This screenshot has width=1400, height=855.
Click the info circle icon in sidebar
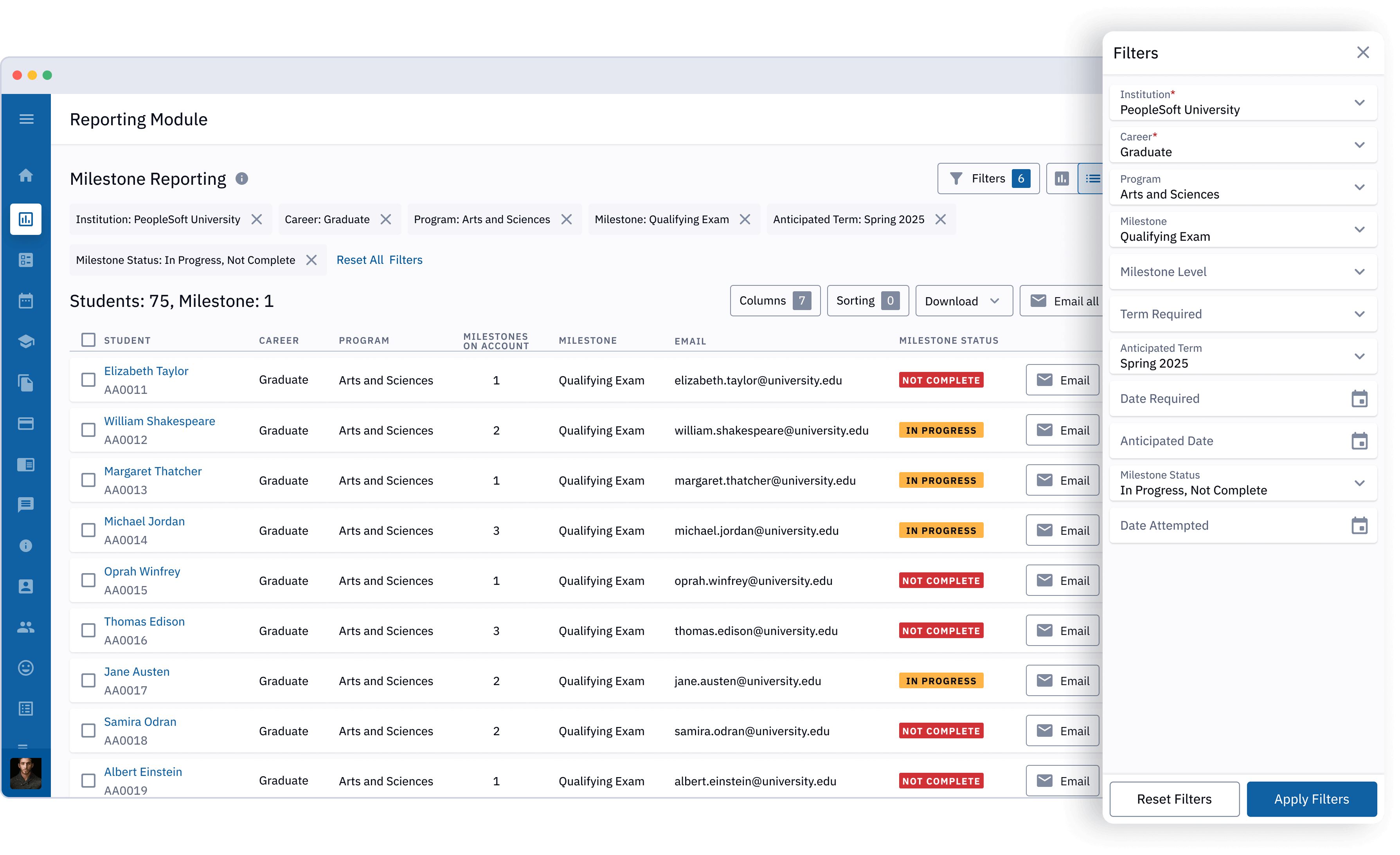coord(26,545)
